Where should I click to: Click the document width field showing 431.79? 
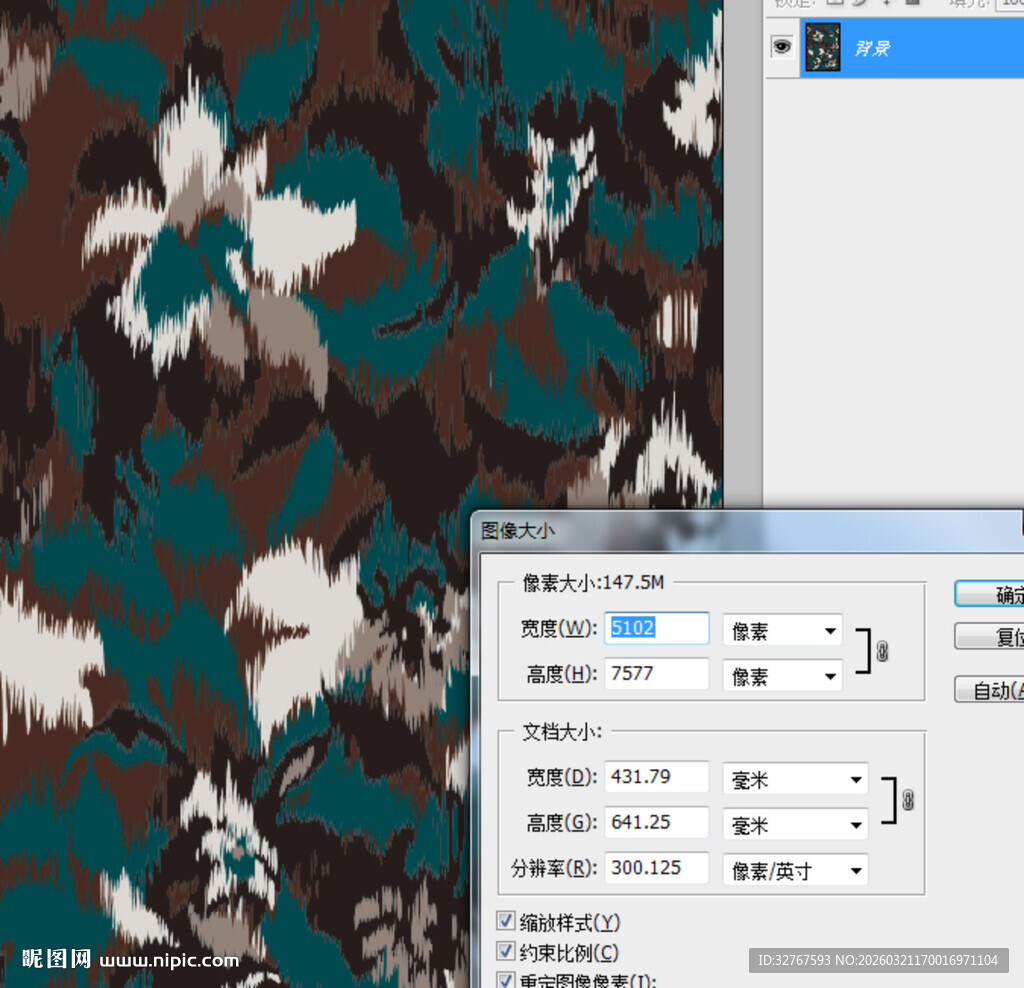(657, 777)
